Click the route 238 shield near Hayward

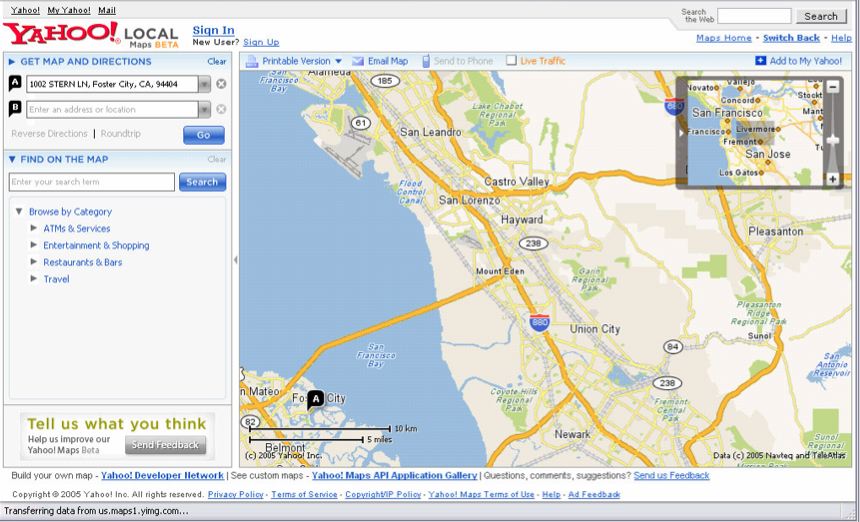[533, 243]
